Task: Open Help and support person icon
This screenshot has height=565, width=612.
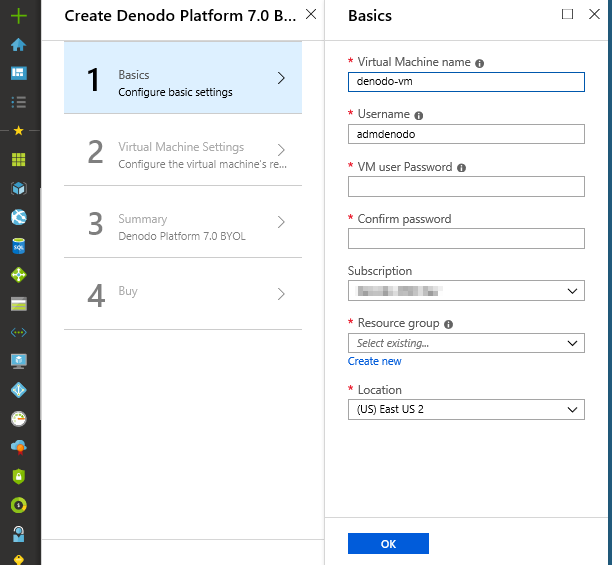Action: (x=18, y=534)
